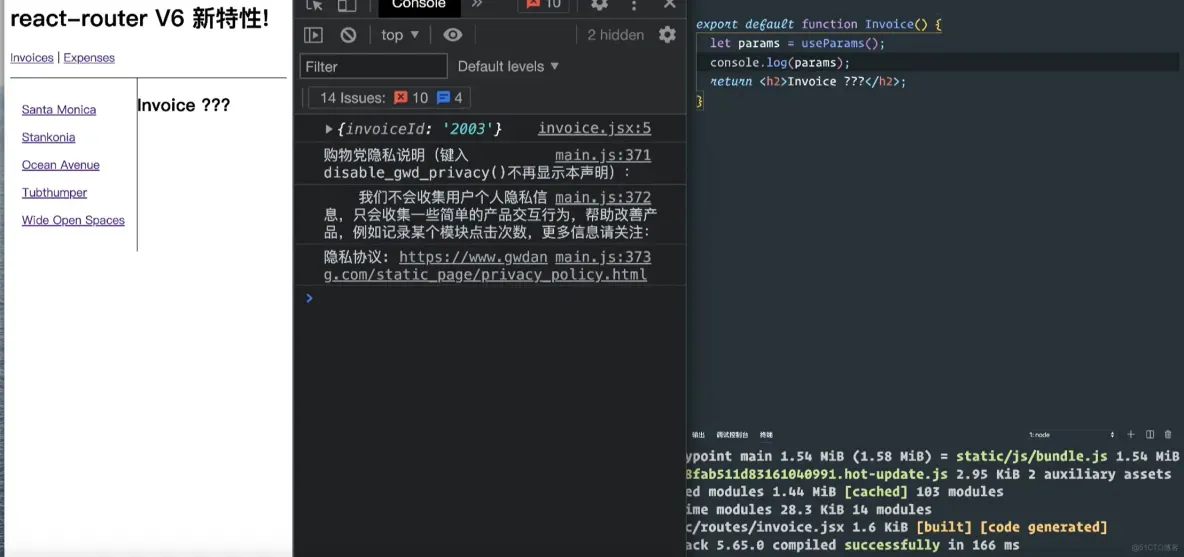Kill terminal using trash icon
This screenshot has width=1184, height=557.
1168,435
